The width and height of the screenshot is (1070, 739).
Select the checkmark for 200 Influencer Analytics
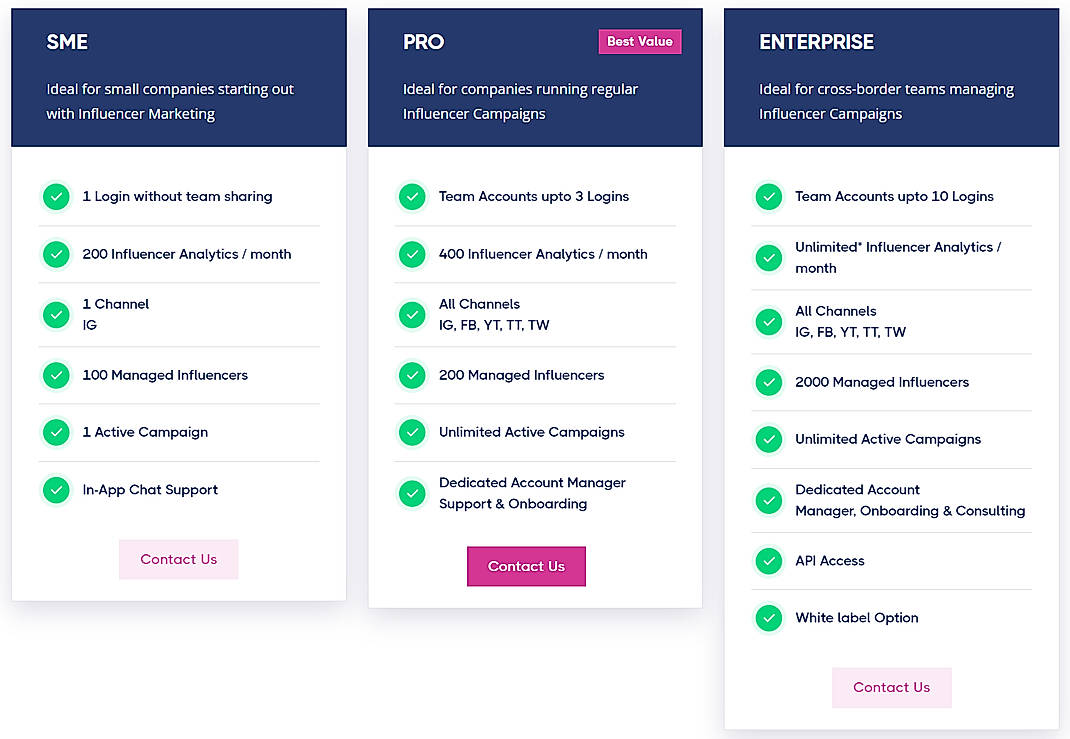tap(56, 254)
